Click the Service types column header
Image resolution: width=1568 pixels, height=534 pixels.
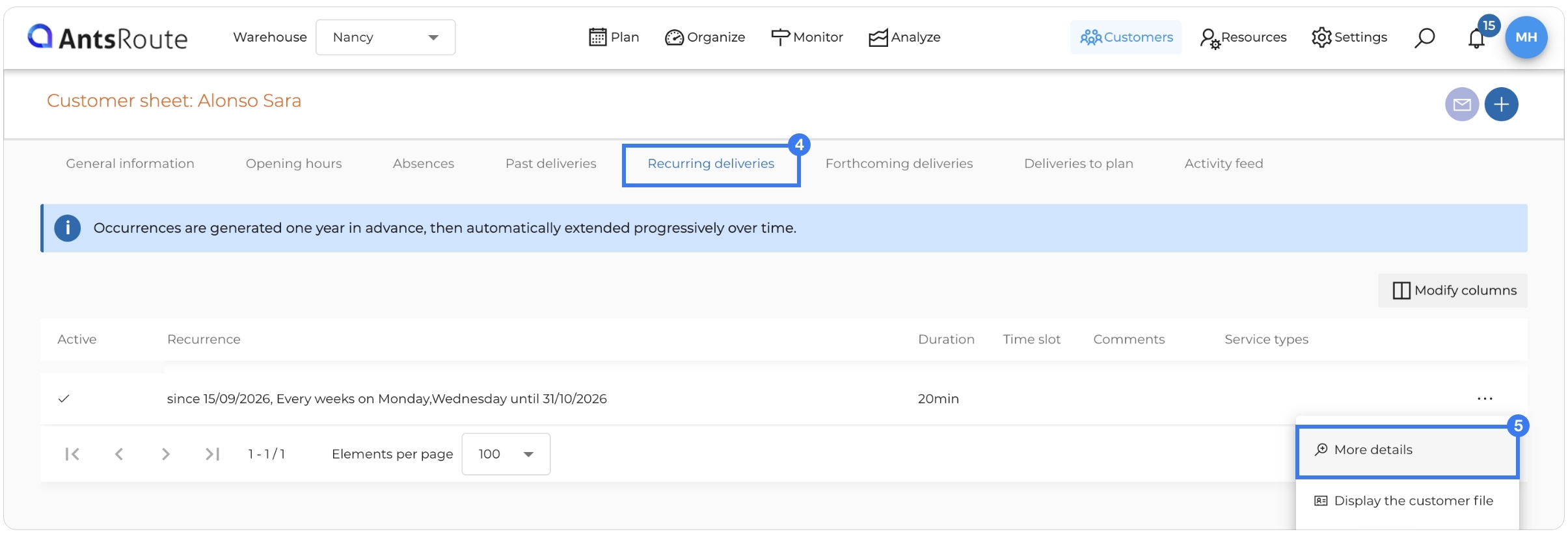coord(1266,339)
